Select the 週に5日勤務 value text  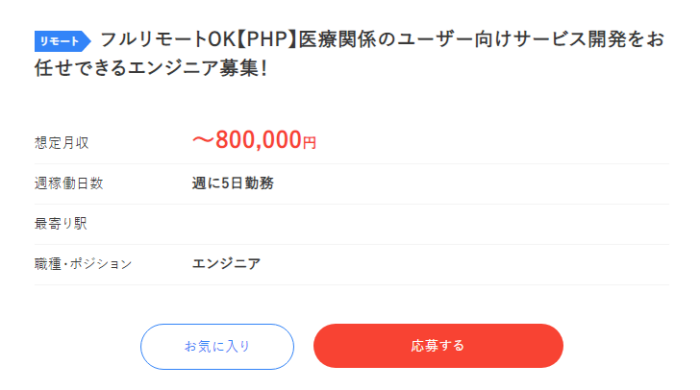coord(233,183)
